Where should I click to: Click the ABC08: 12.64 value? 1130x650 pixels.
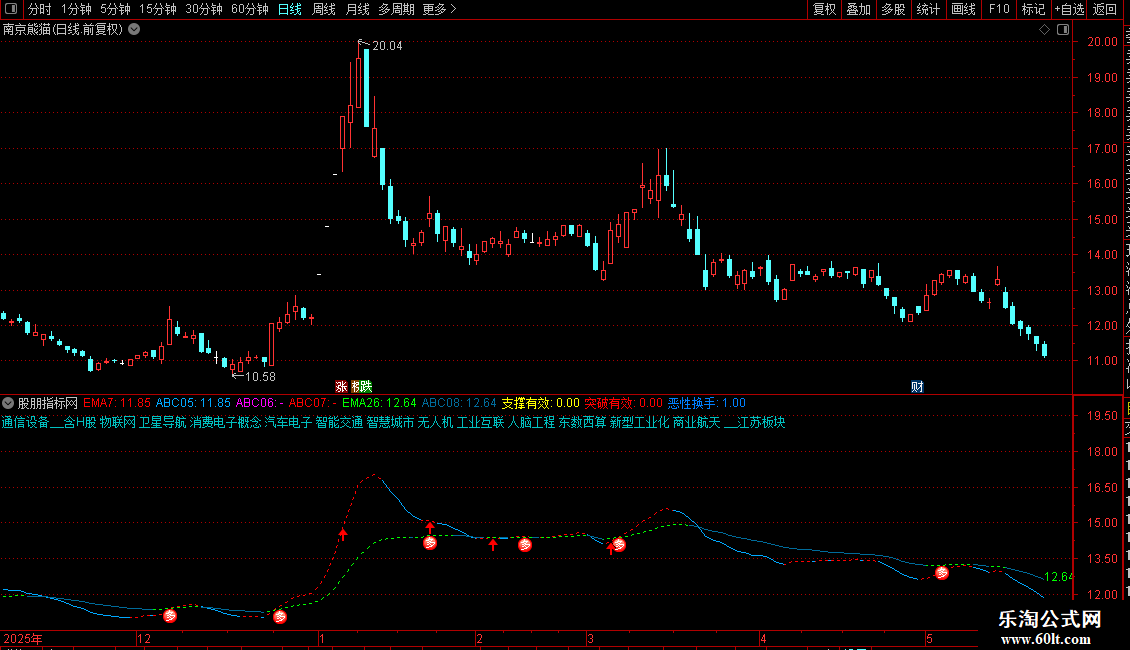pos(459,403)
